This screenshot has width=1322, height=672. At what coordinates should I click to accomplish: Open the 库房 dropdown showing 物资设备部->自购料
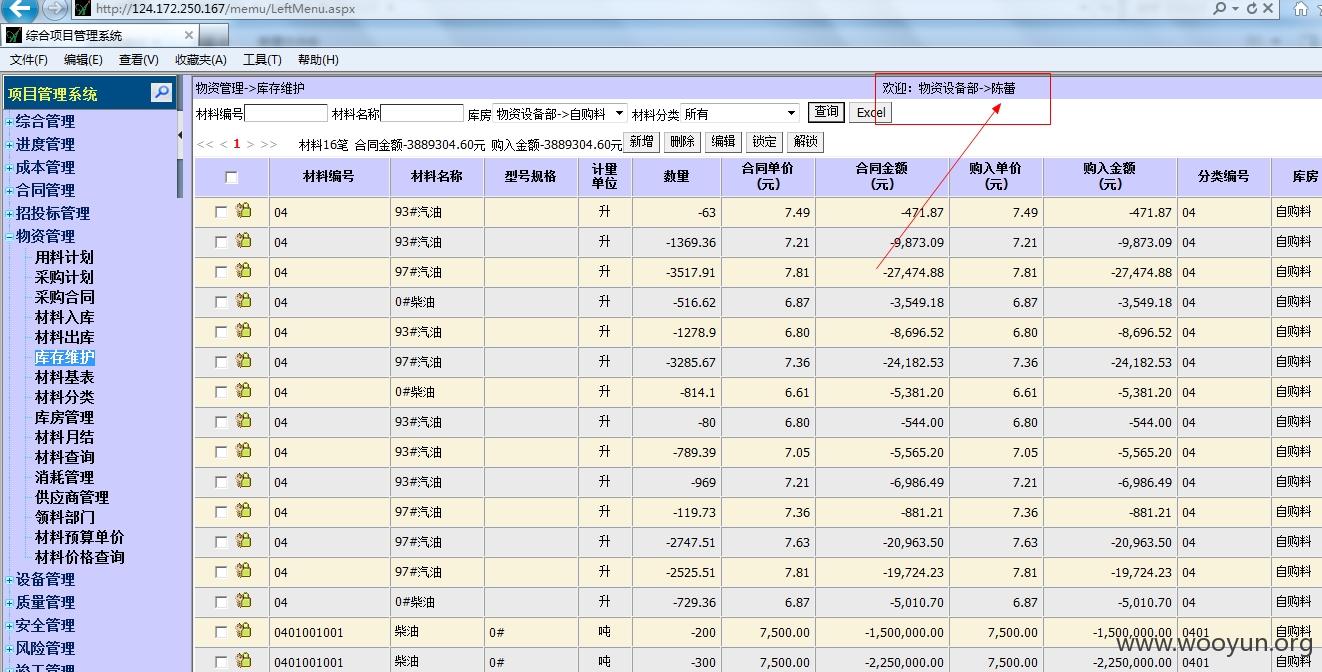pos(560,114)
